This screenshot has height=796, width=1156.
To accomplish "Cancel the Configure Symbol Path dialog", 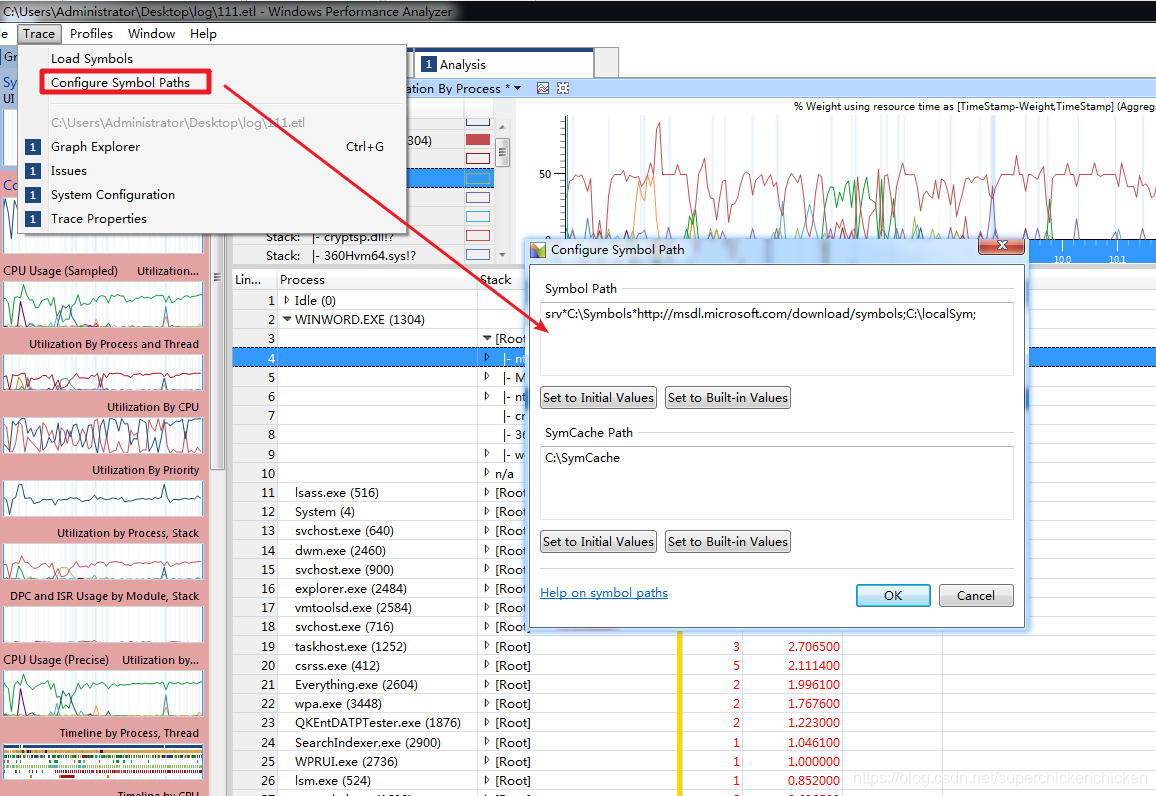I will (x=975, y=596).
